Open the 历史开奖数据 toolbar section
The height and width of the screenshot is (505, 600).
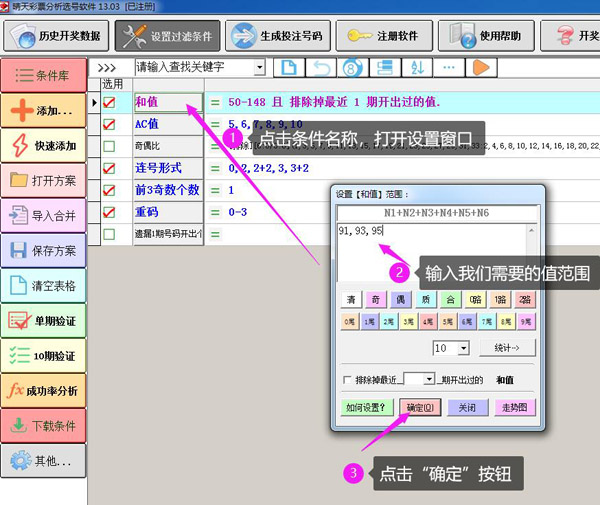[x=54, y=35]
